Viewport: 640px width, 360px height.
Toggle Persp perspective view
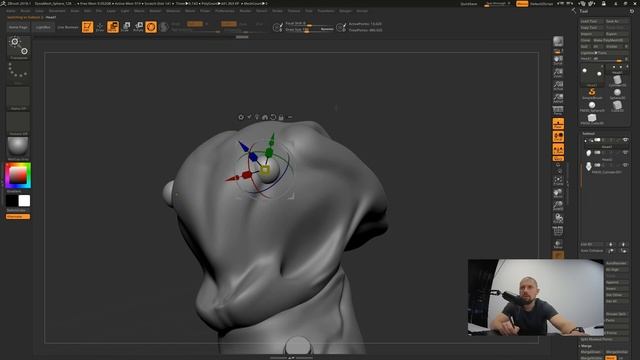[x=558, y=111]
